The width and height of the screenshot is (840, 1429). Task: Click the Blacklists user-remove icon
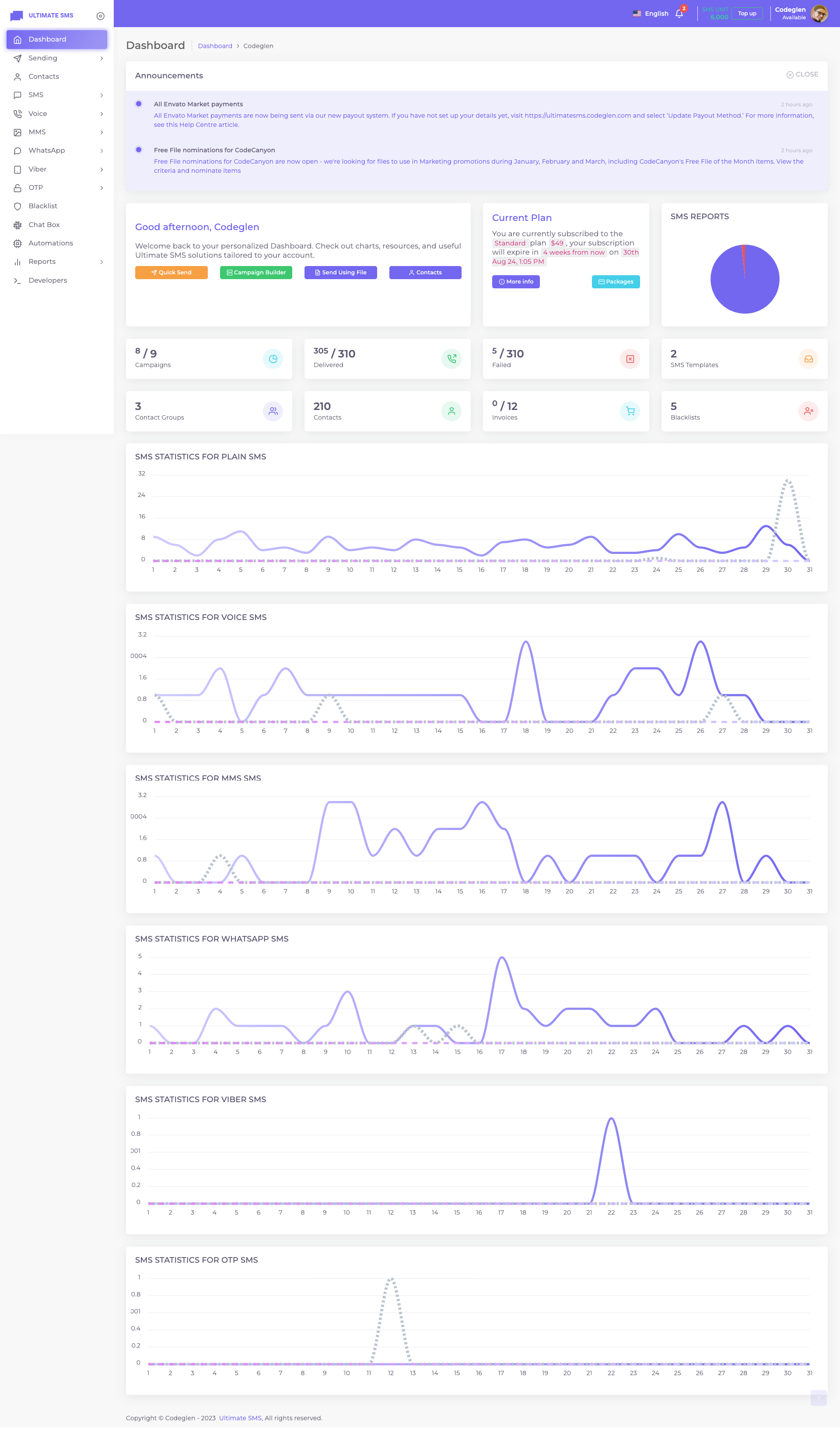(808, 411)
